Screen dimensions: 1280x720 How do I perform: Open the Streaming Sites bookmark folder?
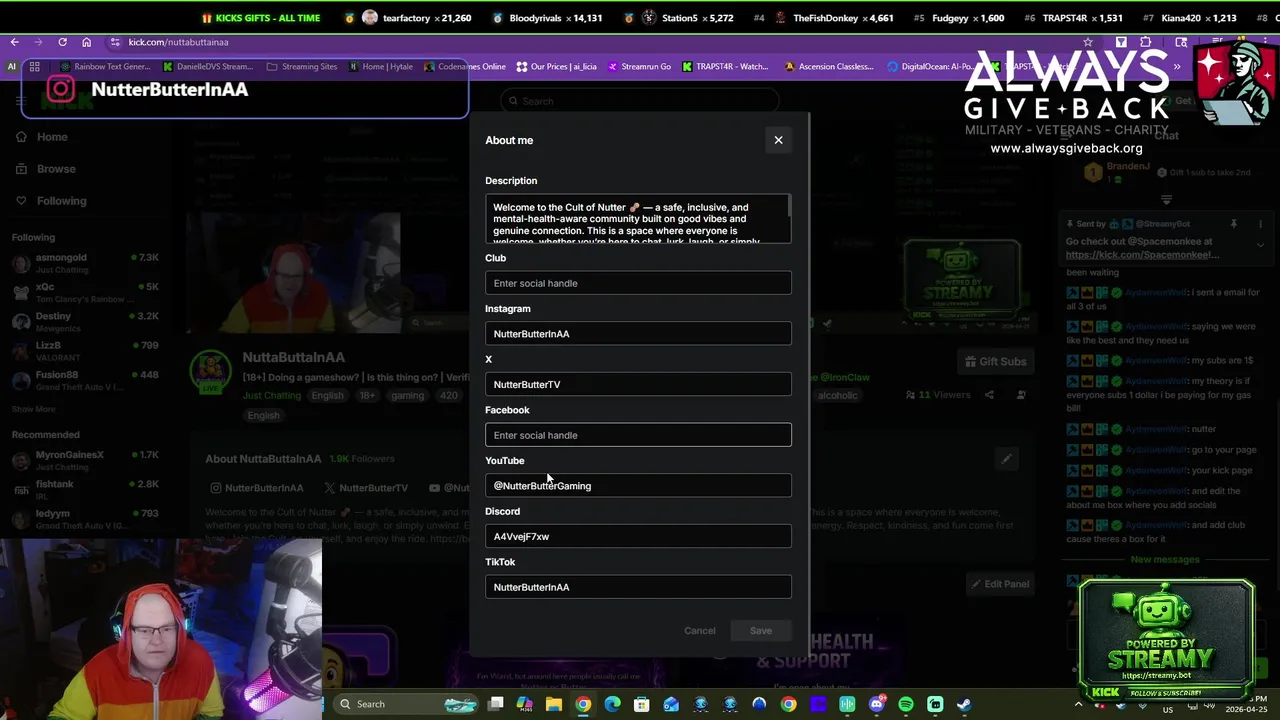(303, 67)
